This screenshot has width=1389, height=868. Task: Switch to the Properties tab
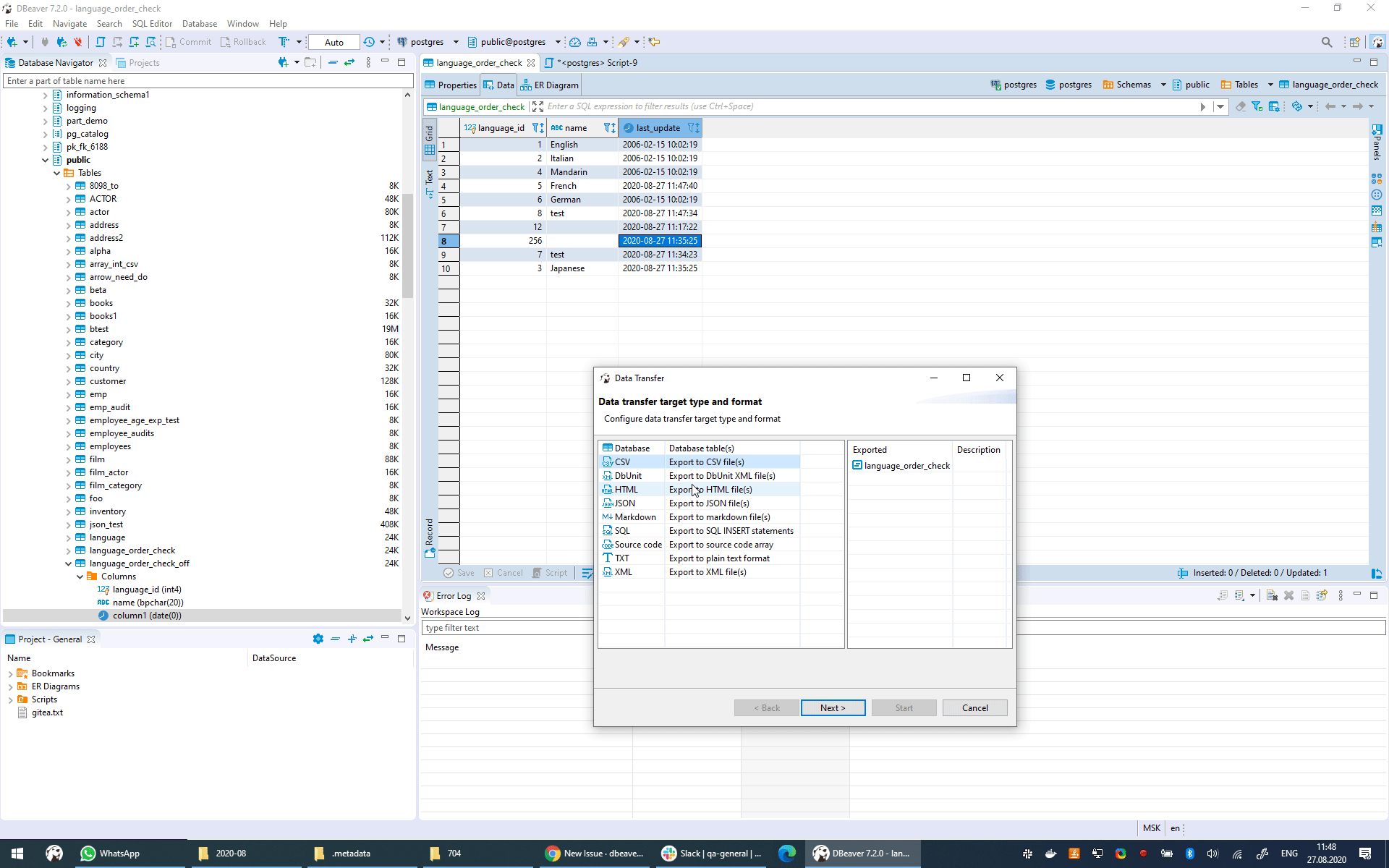pyautogui.click(x=456, y=85)
